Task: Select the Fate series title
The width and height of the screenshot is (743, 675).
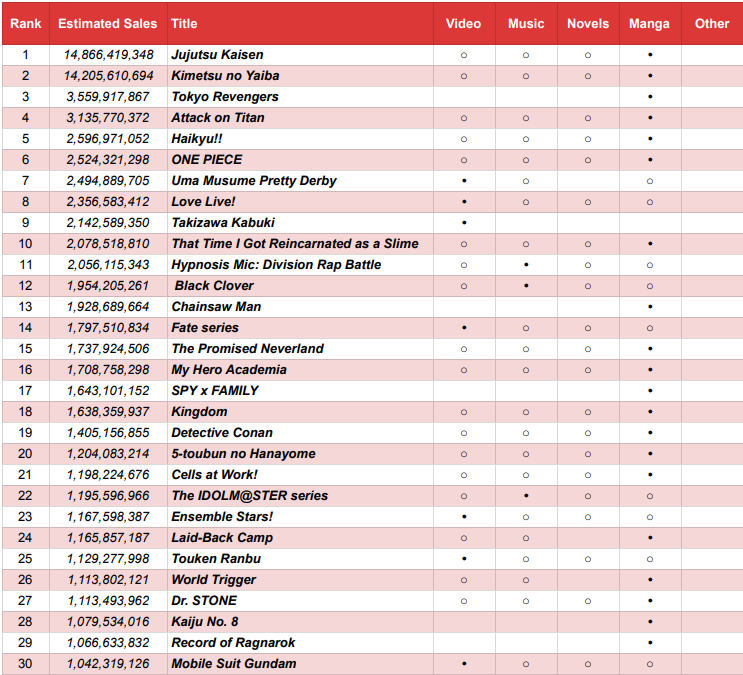Action: click(x=205, y=328)
